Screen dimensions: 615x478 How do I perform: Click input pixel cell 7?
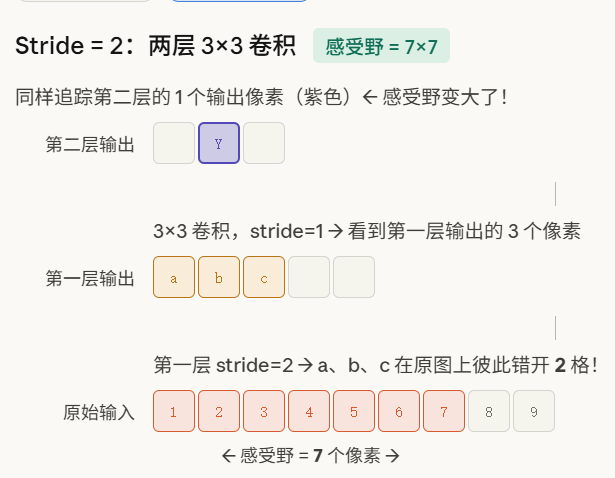coord(444,411)
